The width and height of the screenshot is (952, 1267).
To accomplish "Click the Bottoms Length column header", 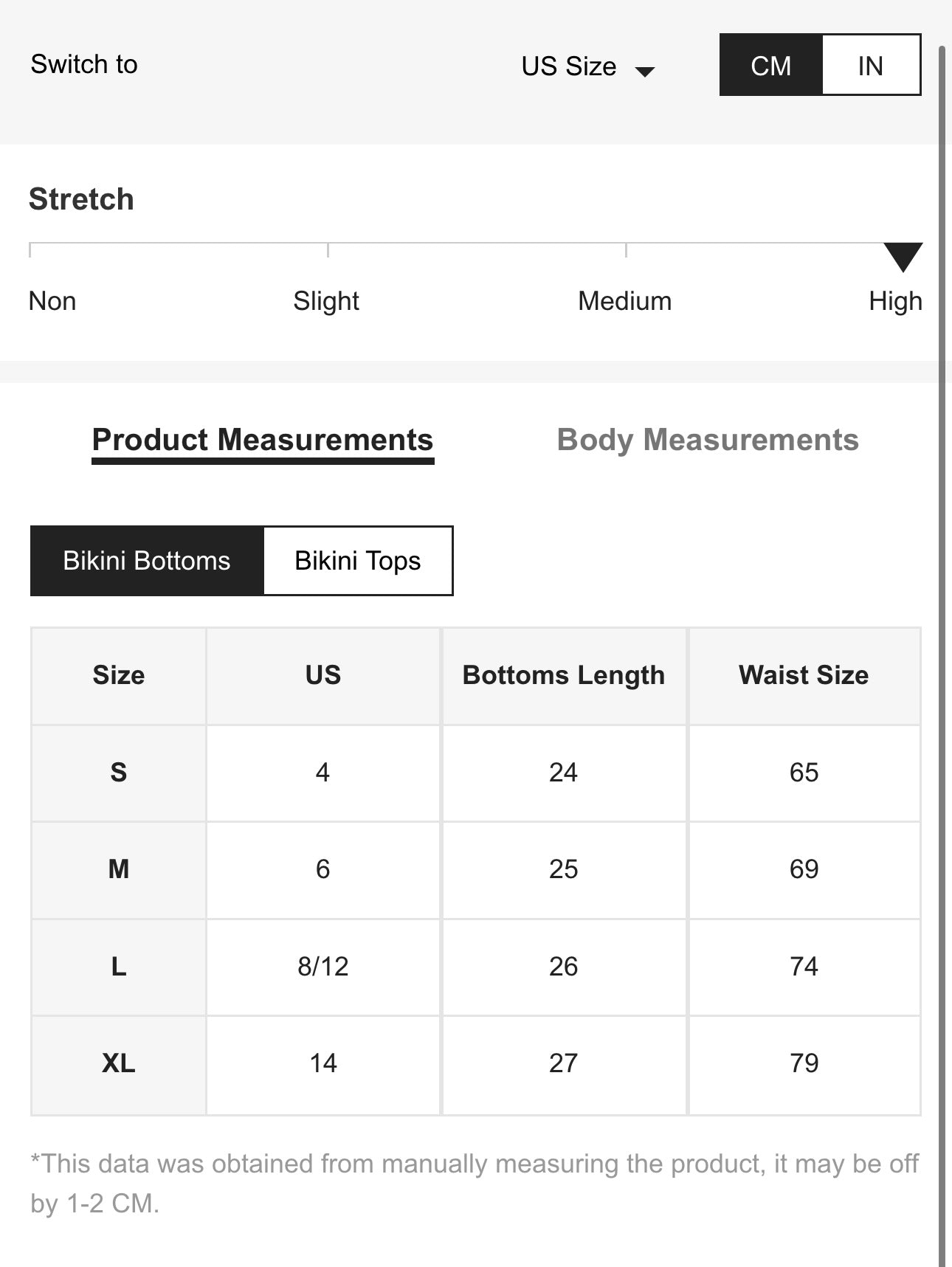I will [563, 675].
